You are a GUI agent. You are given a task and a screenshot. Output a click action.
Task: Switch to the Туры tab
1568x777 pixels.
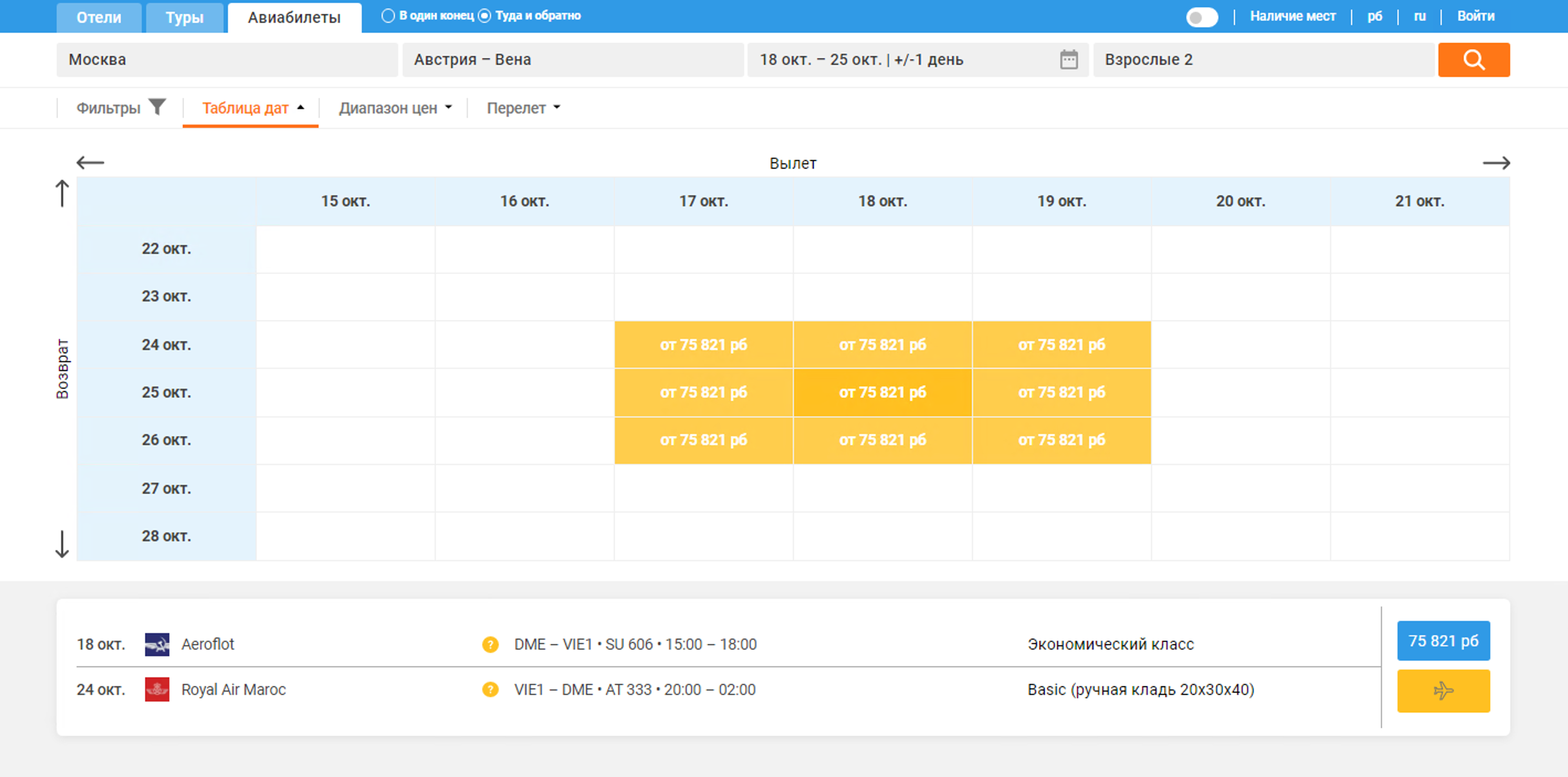pyautogui.click(x=185, y=18)
